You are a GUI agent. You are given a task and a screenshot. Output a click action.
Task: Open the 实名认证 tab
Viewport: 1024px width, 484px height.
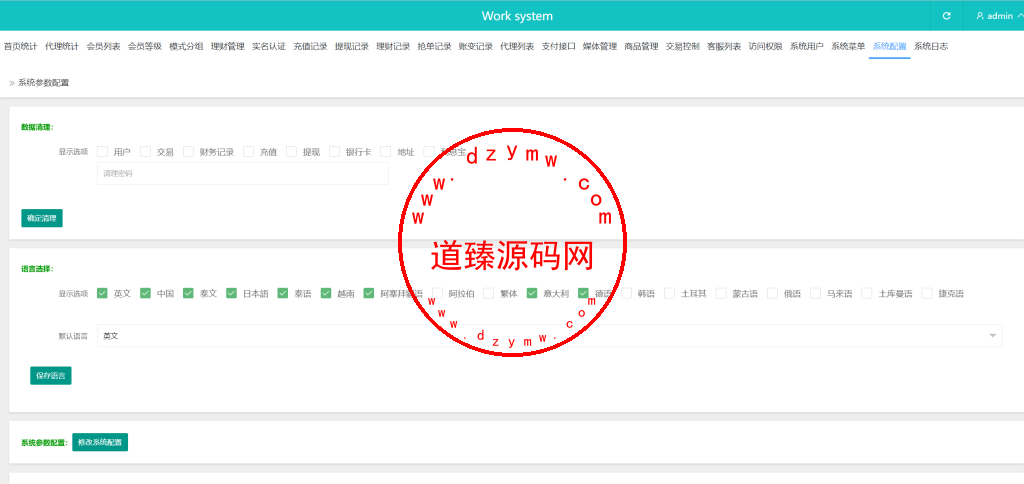[269, 46]
